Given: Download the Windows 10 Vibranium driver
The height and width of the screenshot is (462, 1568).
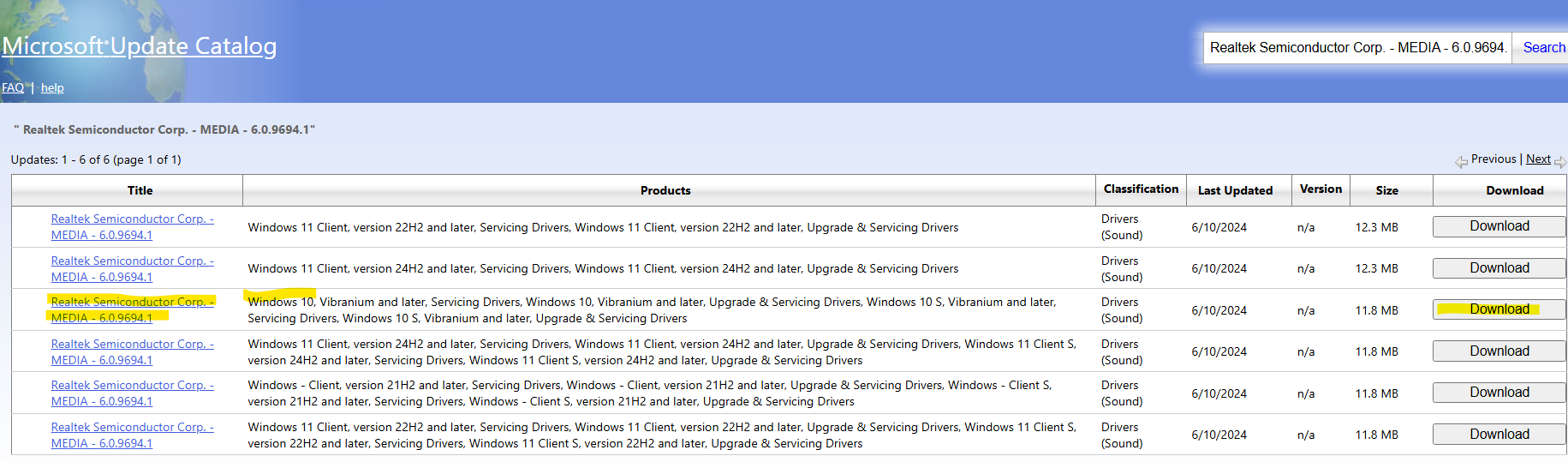Looking at the screenshot, I should pos(1499,309).
